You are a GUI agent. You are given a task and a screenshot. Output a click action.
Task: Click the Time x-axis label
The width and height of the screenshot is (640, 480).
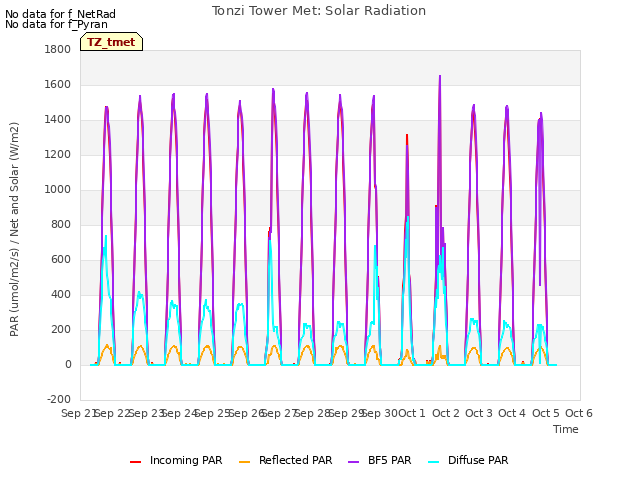(566, 429)
